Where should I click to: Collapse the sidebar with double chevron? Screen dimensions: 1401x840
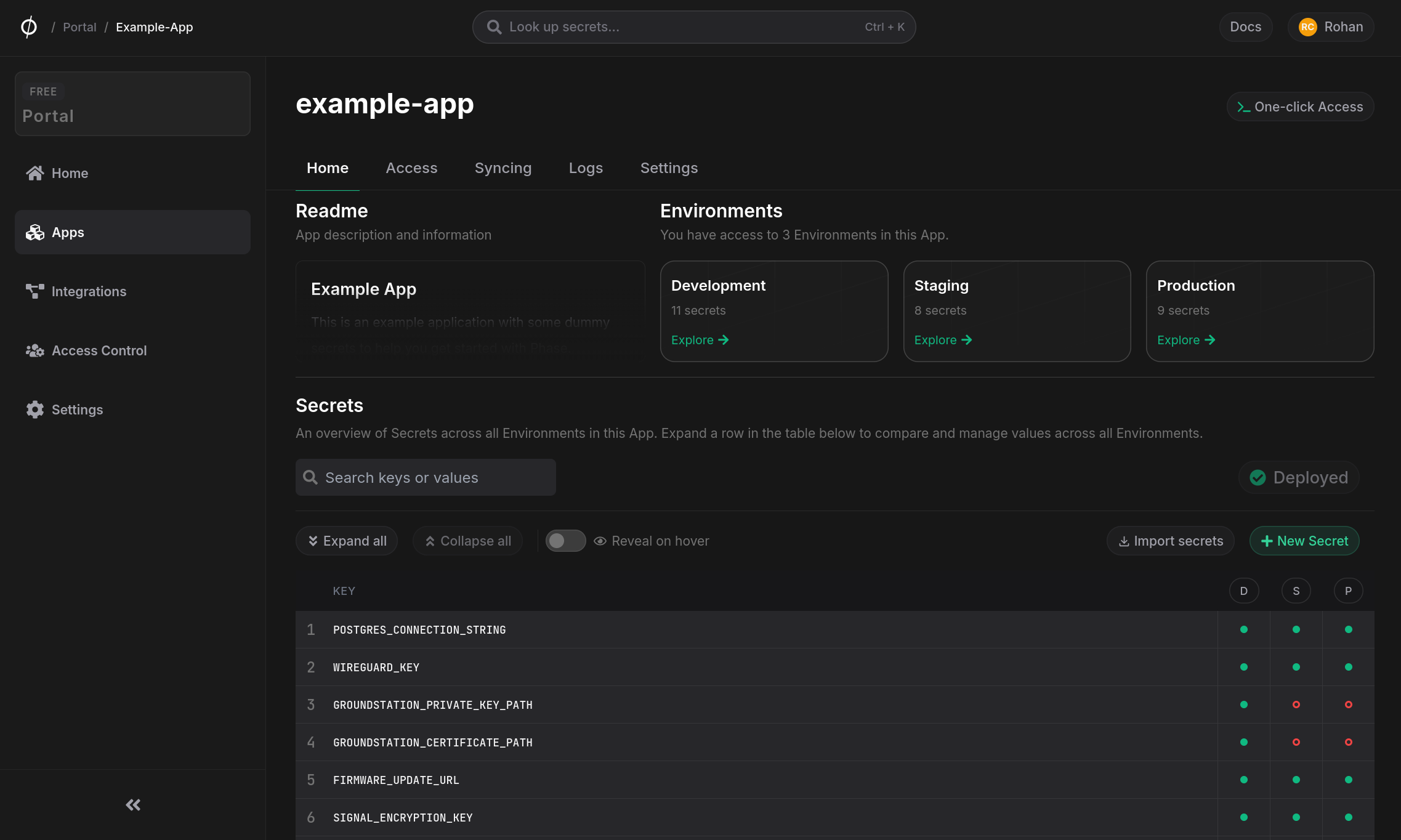coord(132,804)
